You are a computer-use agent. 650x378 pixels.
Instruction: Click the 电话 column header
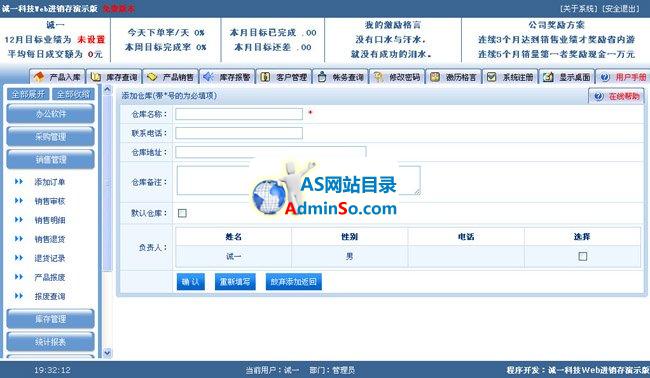466,237
